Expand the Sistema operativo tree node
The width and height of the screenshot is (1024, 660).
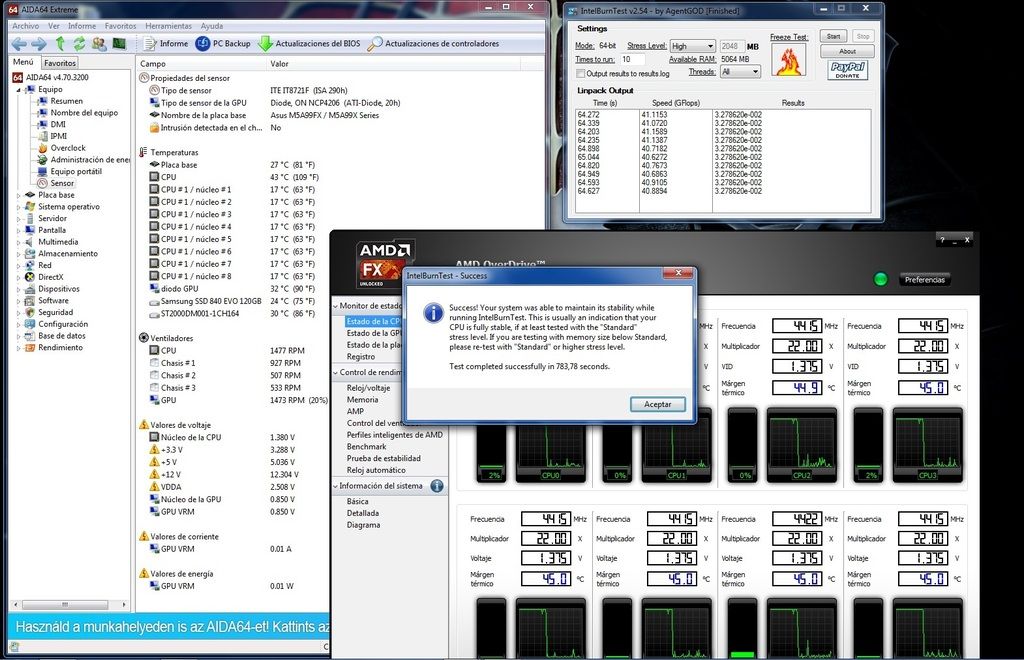(x=18, y=207)
